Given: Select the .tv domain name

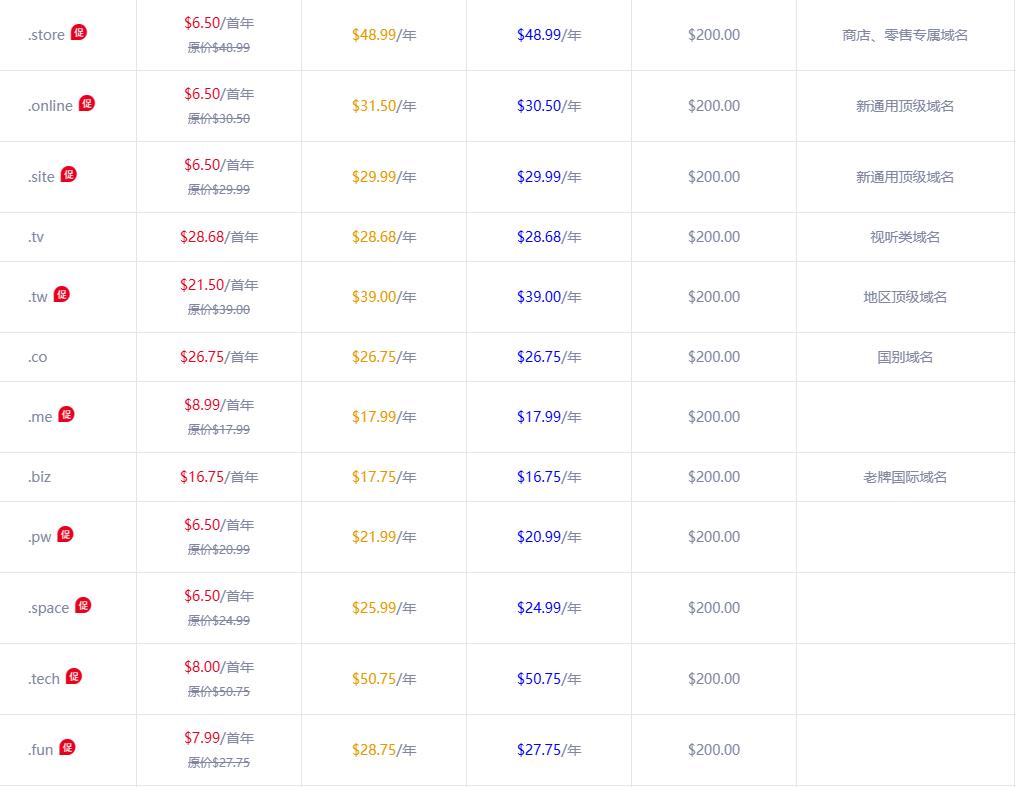Looking at the screenshot, I should (36, 237).
